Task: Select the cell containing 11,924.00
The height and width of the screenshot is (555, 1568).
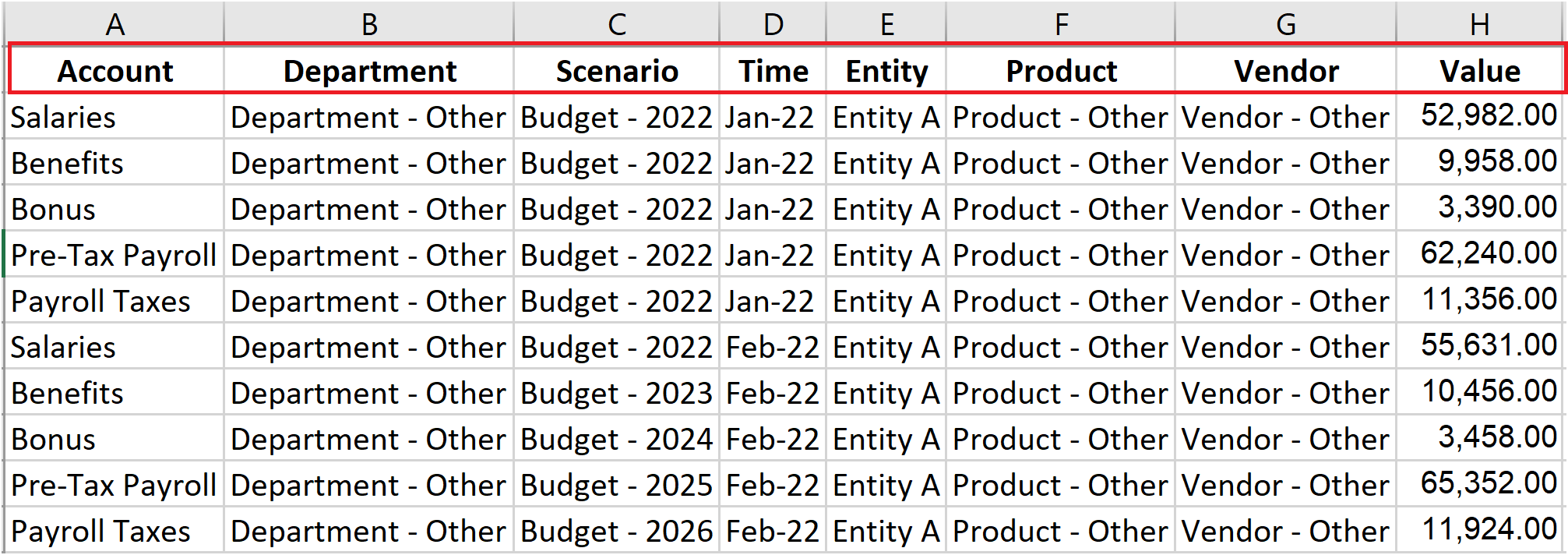Action: point(1480,530)
